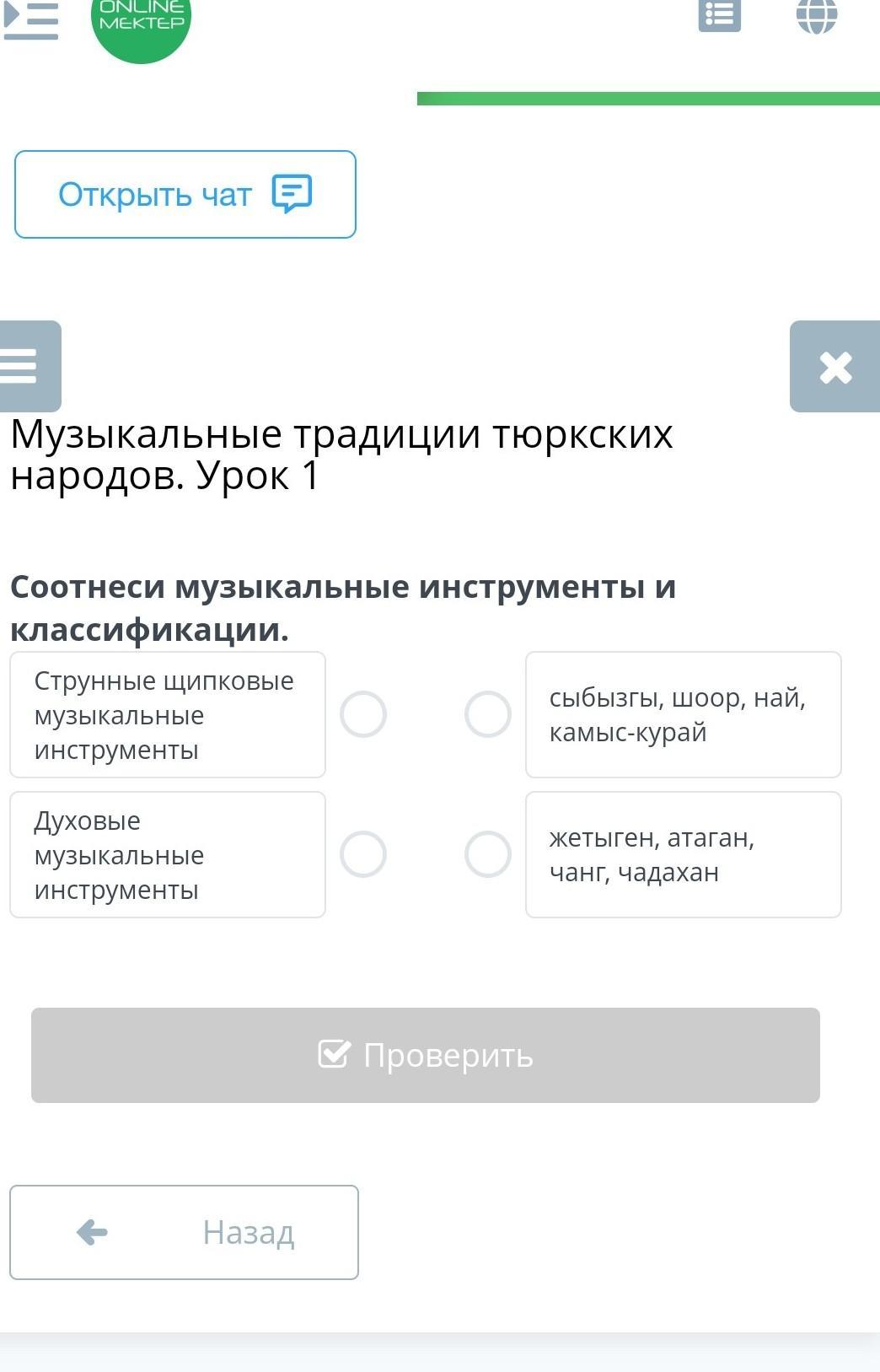Image resolution: width=880 pixels, height=1372 pixels.
Task: Open the sidebar menu icon at top left
Action: click(x=31, y=20)
